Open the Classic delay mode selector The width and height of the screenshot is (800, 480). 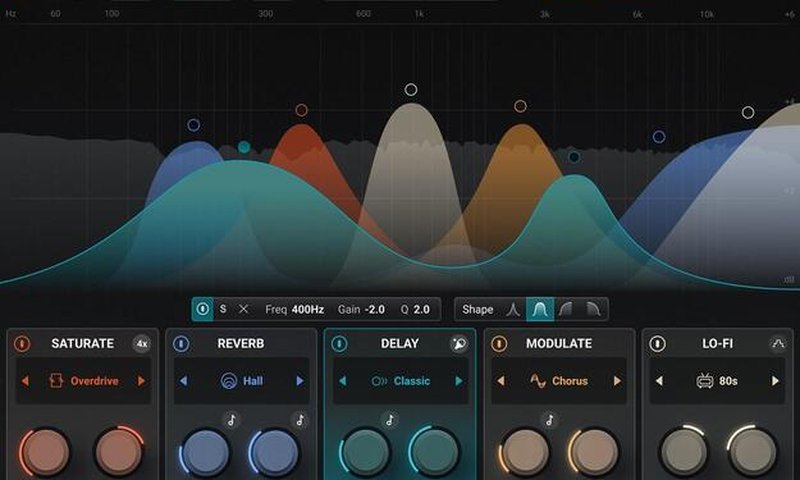[399, 381]
